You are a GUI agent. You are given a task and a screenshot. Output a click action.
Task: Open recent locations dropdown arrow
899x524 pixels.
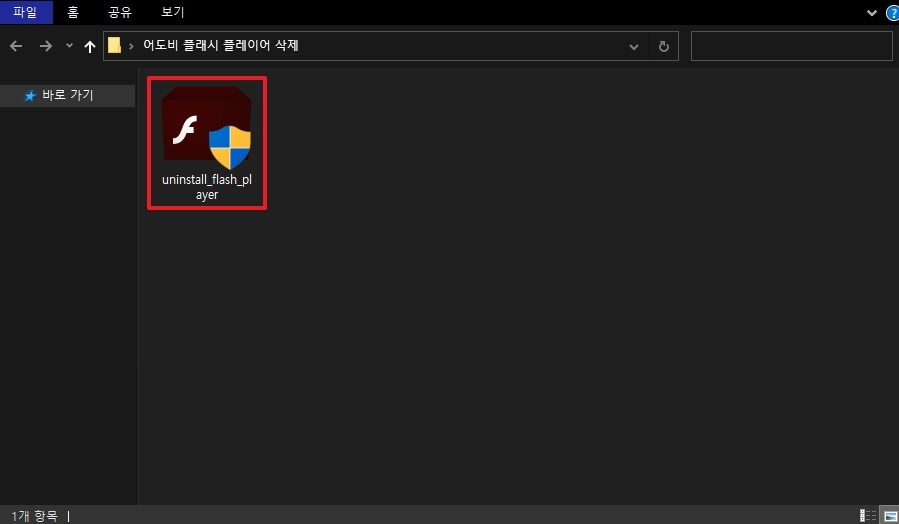[x=69, y=45]
